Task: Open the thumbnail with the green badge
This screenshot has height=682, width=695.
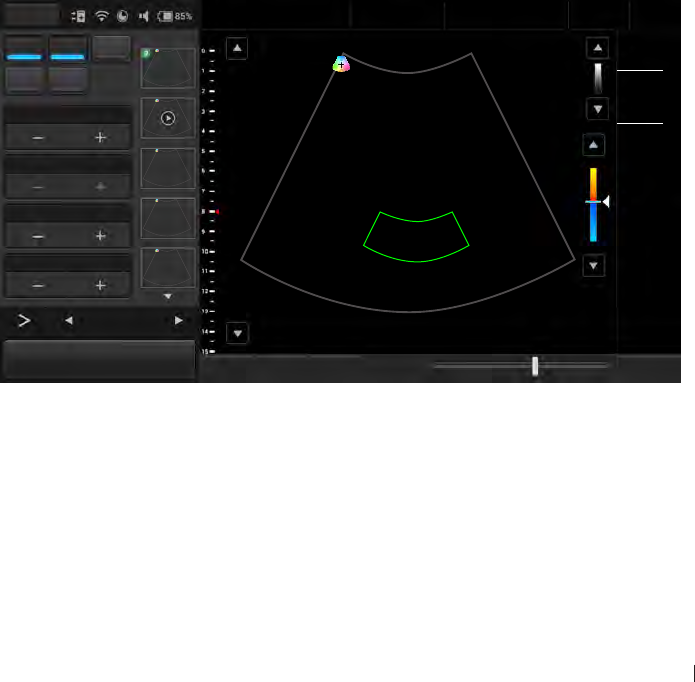Action: (x=168, y=68)
